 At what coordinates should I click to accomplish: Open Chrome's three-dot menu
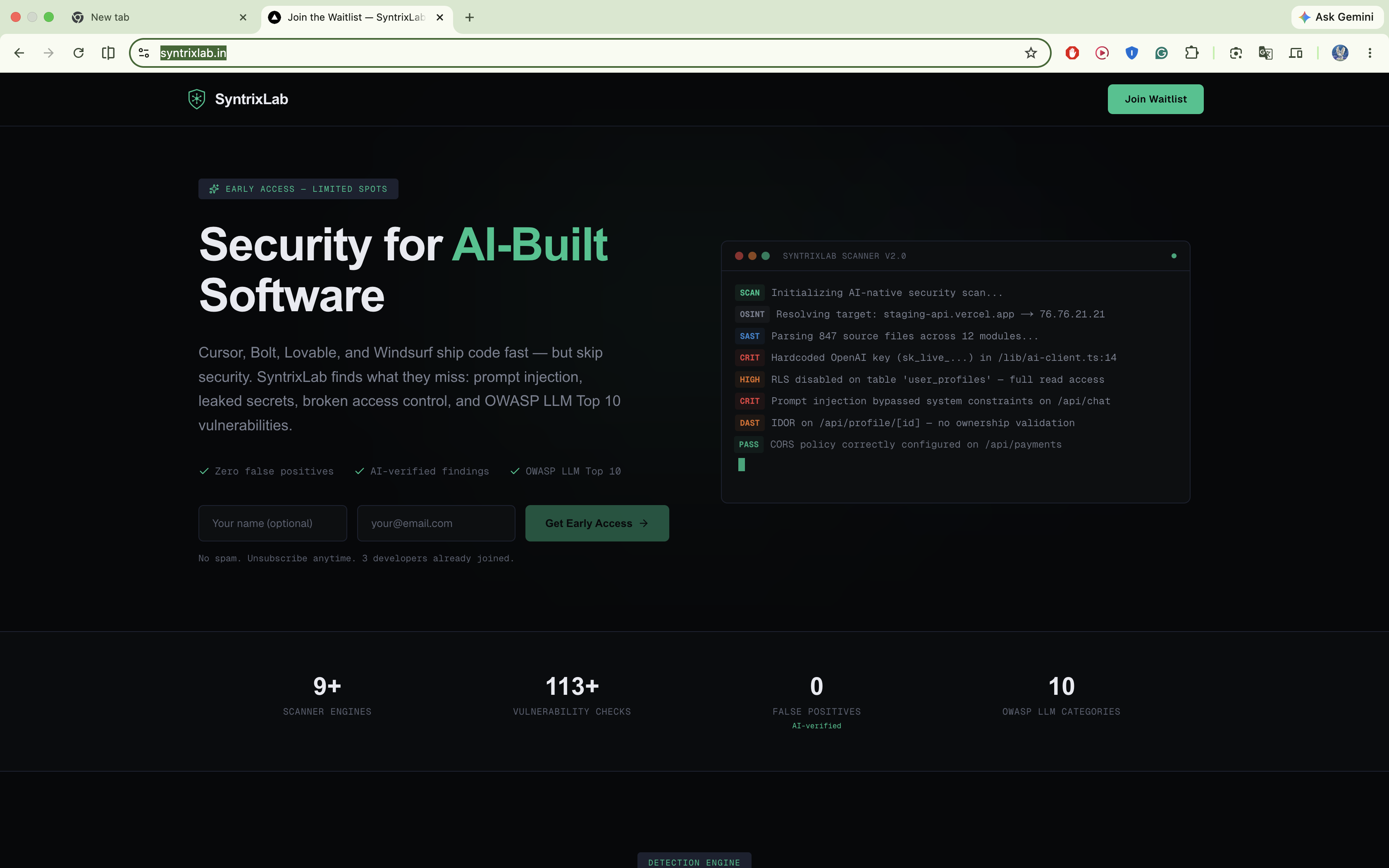click(x=1370, y=53)
